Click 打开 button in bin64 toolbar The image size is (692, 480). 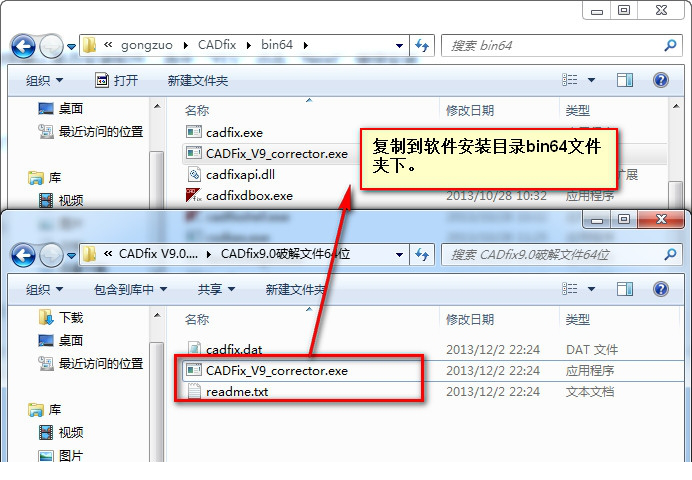[117, 80]
